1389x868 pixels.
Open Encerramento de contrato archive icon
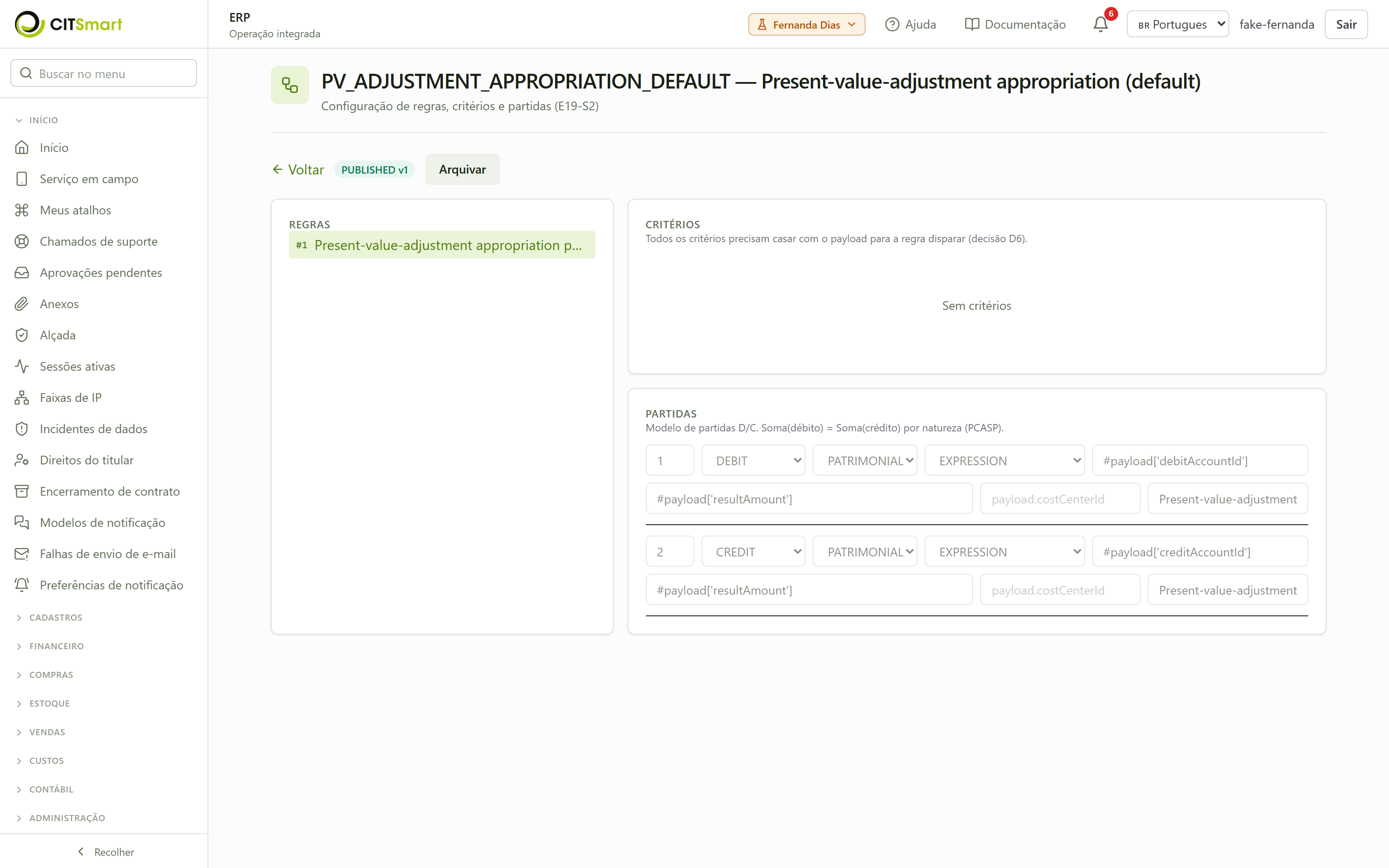click(x=22, y=491)
